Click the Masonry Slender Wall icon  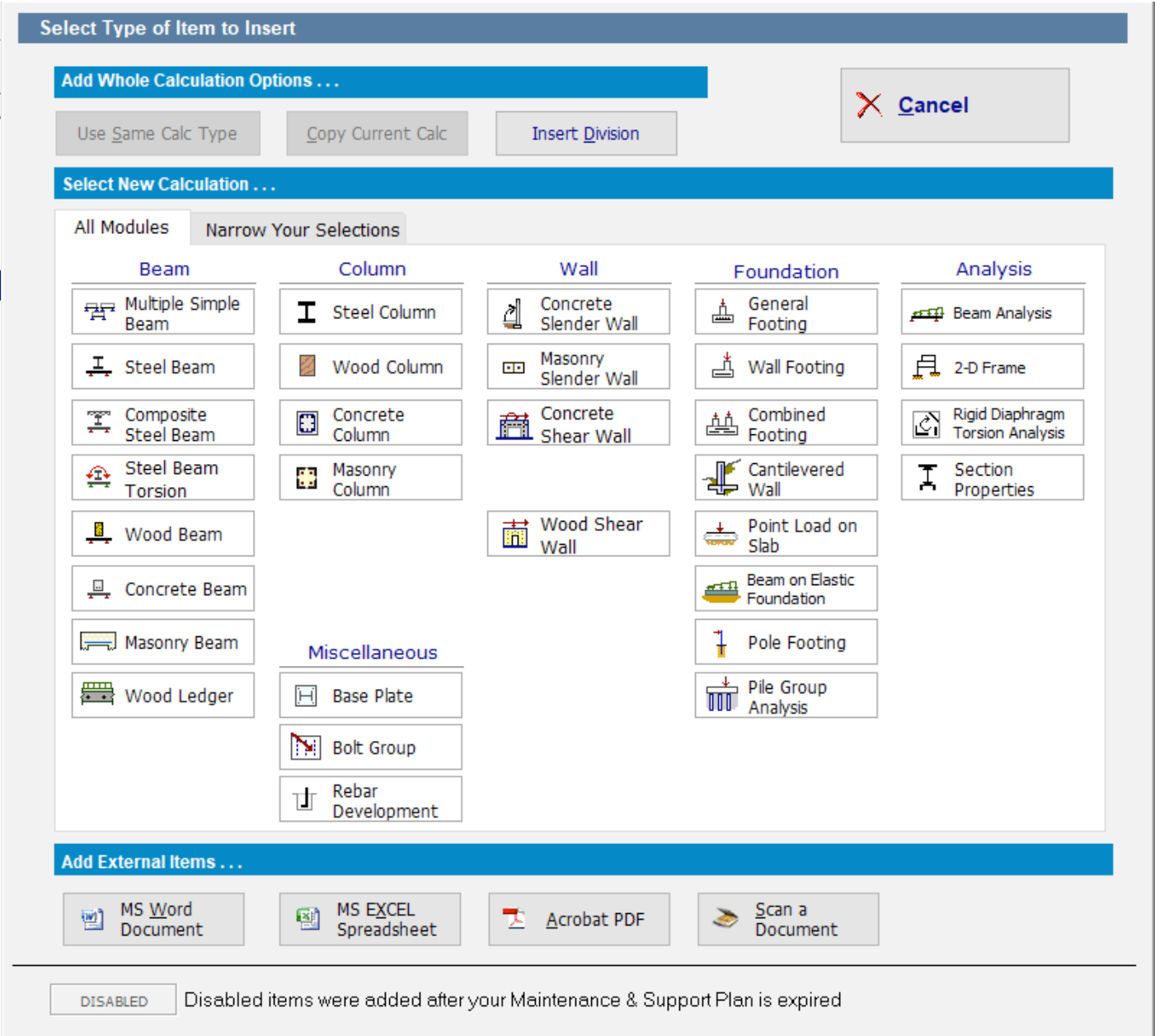tap(514, 368)
